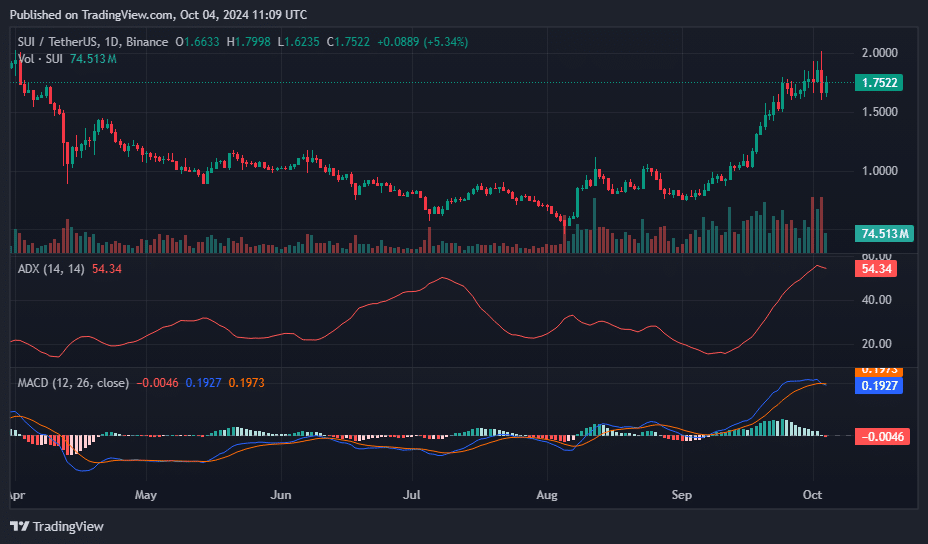
Task: Click the close value C1.7522
Action: tap(348, 42)
